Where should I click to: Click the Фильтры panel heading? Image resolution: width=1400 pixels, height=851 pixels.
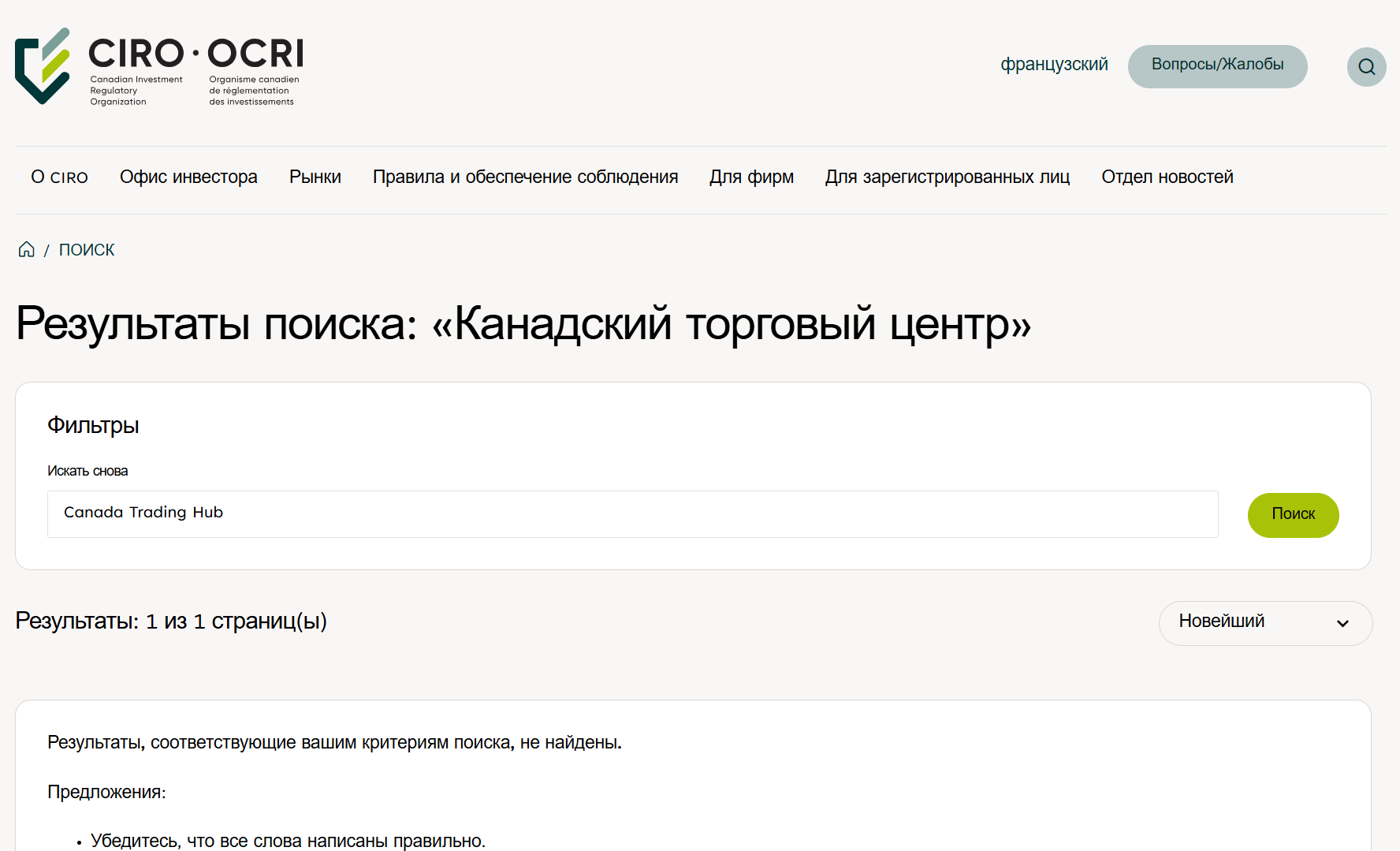click(93, 425)
